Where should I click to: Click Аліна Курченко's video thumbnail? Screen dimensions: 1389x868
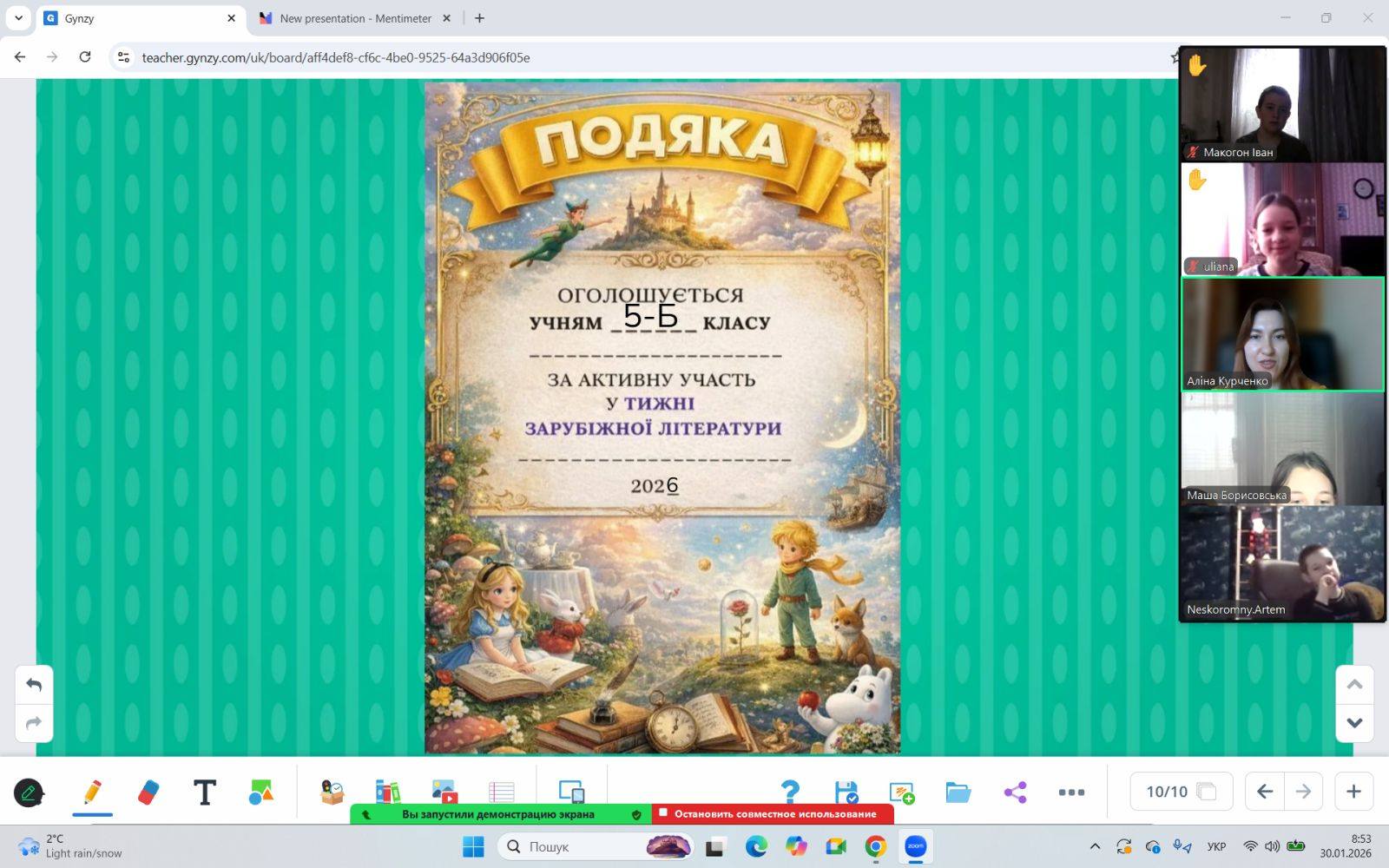1282,334
